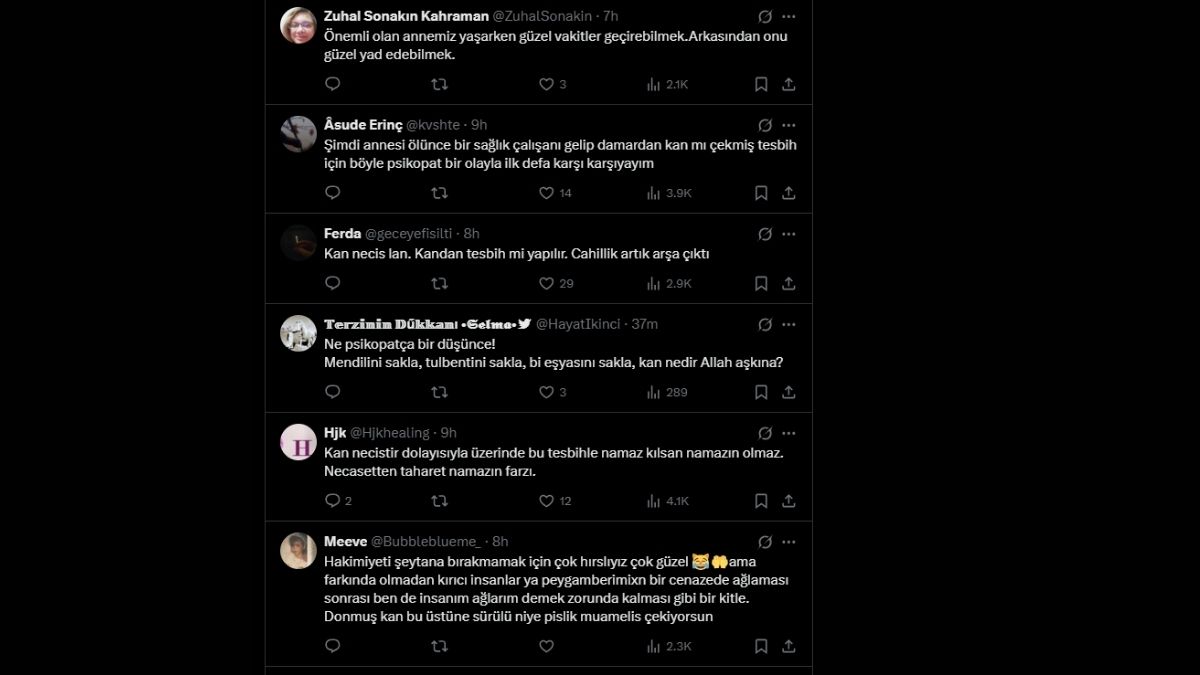Open more options on Zuhal's tweet
This screenshot has height=675, width=1200.
pyautogui.click(x=789, y=17)
